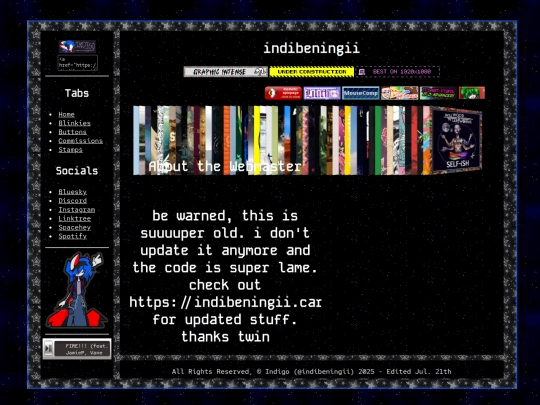Click the Tabs sidebar heading
Screen dimensions: 540x405
[77, 93]
